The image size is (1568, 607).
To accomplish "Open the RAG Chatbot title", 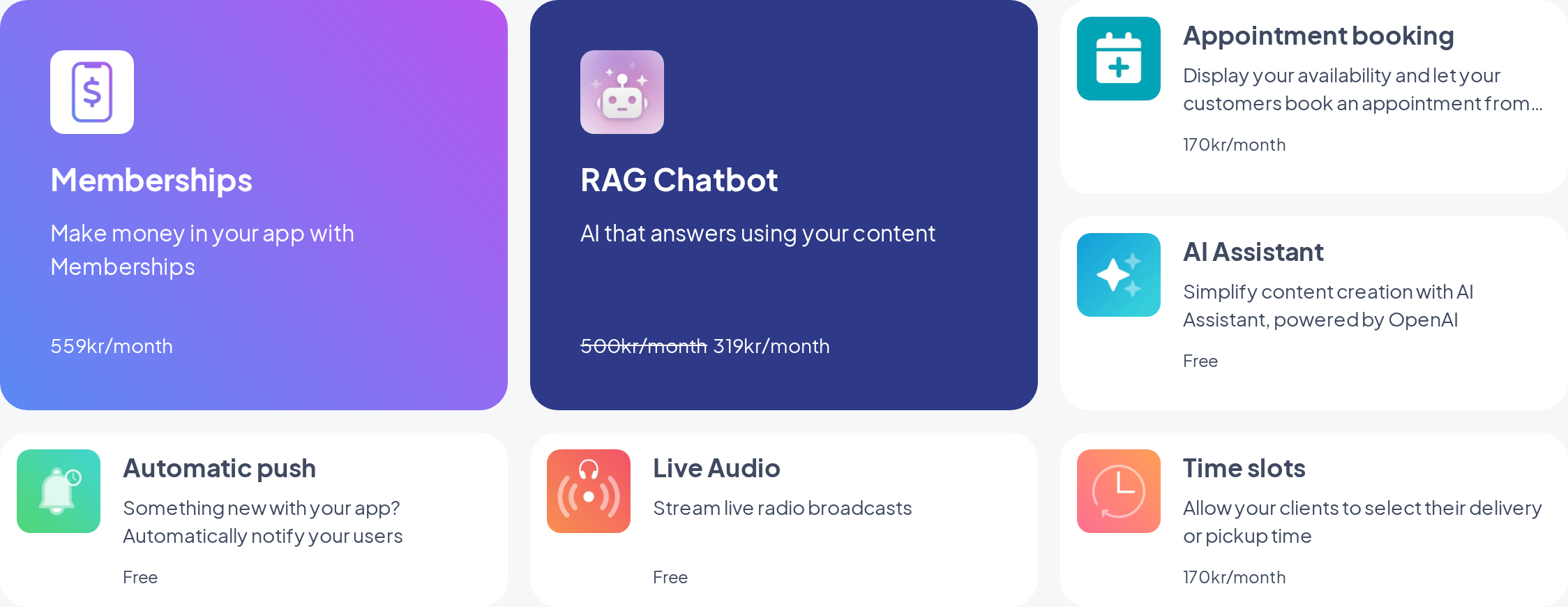I will coord(679,180).
